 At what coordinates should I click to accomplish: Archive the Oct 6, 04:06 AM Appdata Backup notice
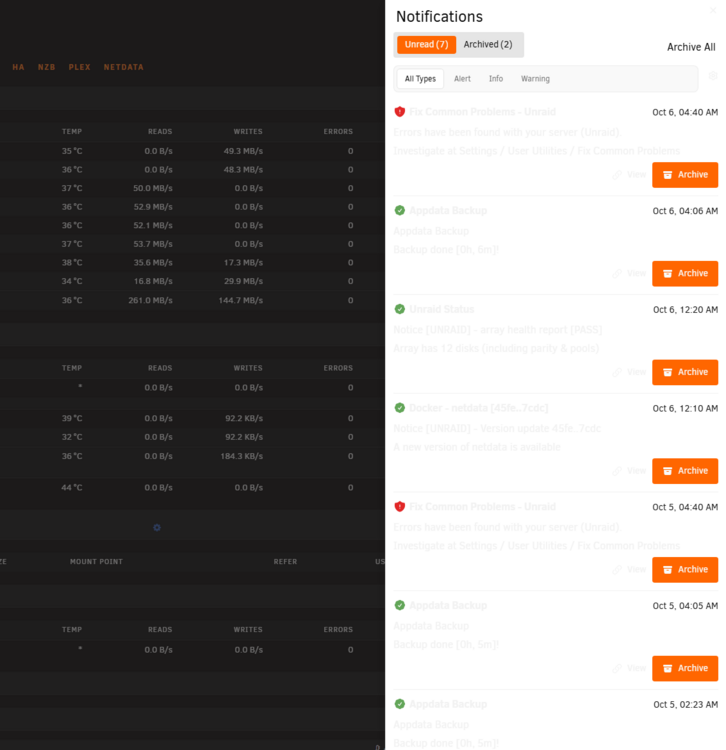[685, 274]
